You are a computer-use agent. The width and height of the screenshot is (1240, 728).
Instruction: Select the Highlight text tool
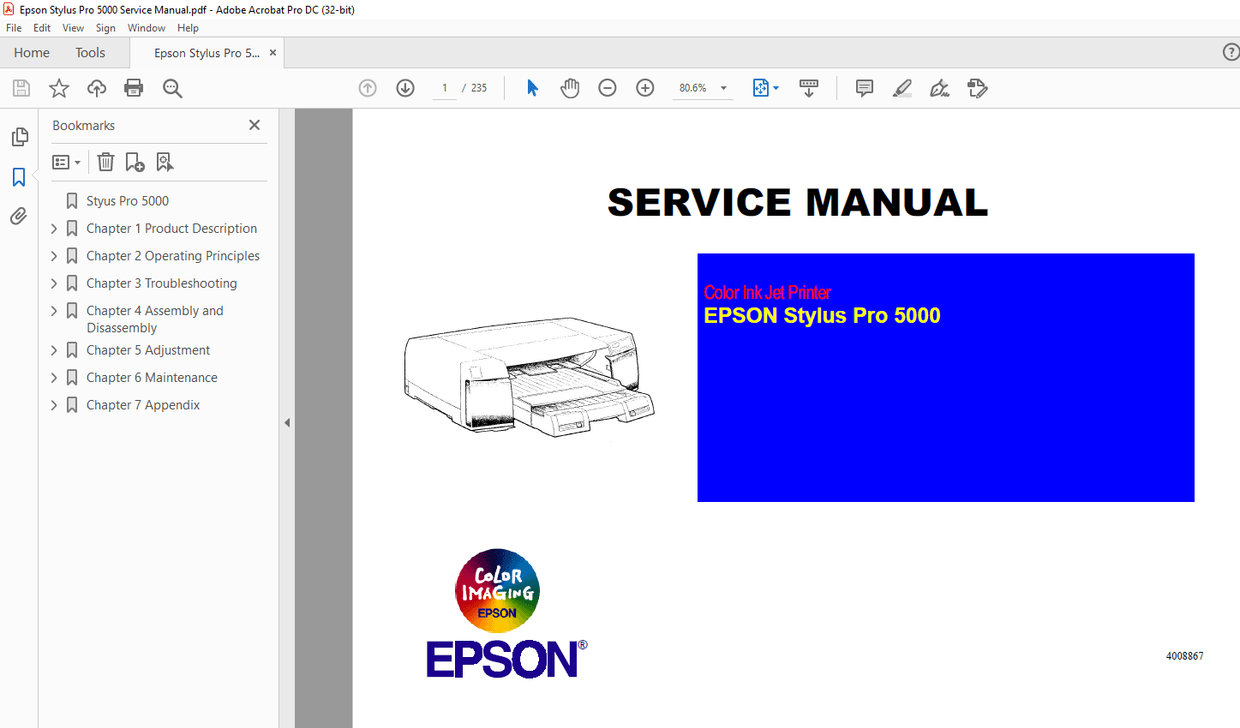(x=902, y=88)
